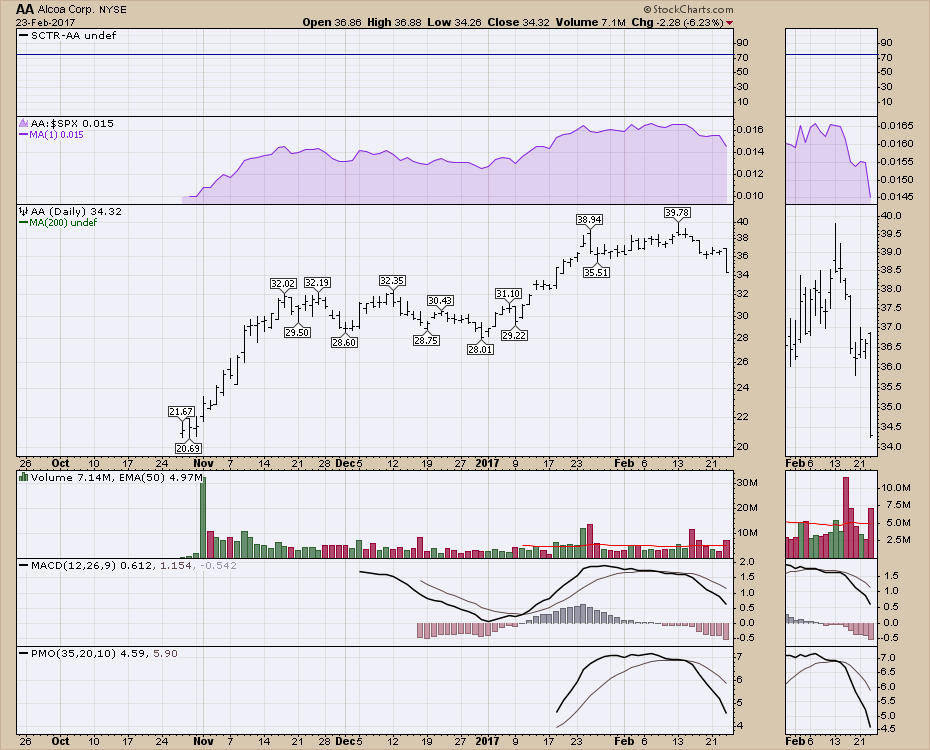Image resolution: width=930 pixels, height=750 pixels.
Task: Click the Alcoa Corp. NYSE company name
Action: coord(82,9)
